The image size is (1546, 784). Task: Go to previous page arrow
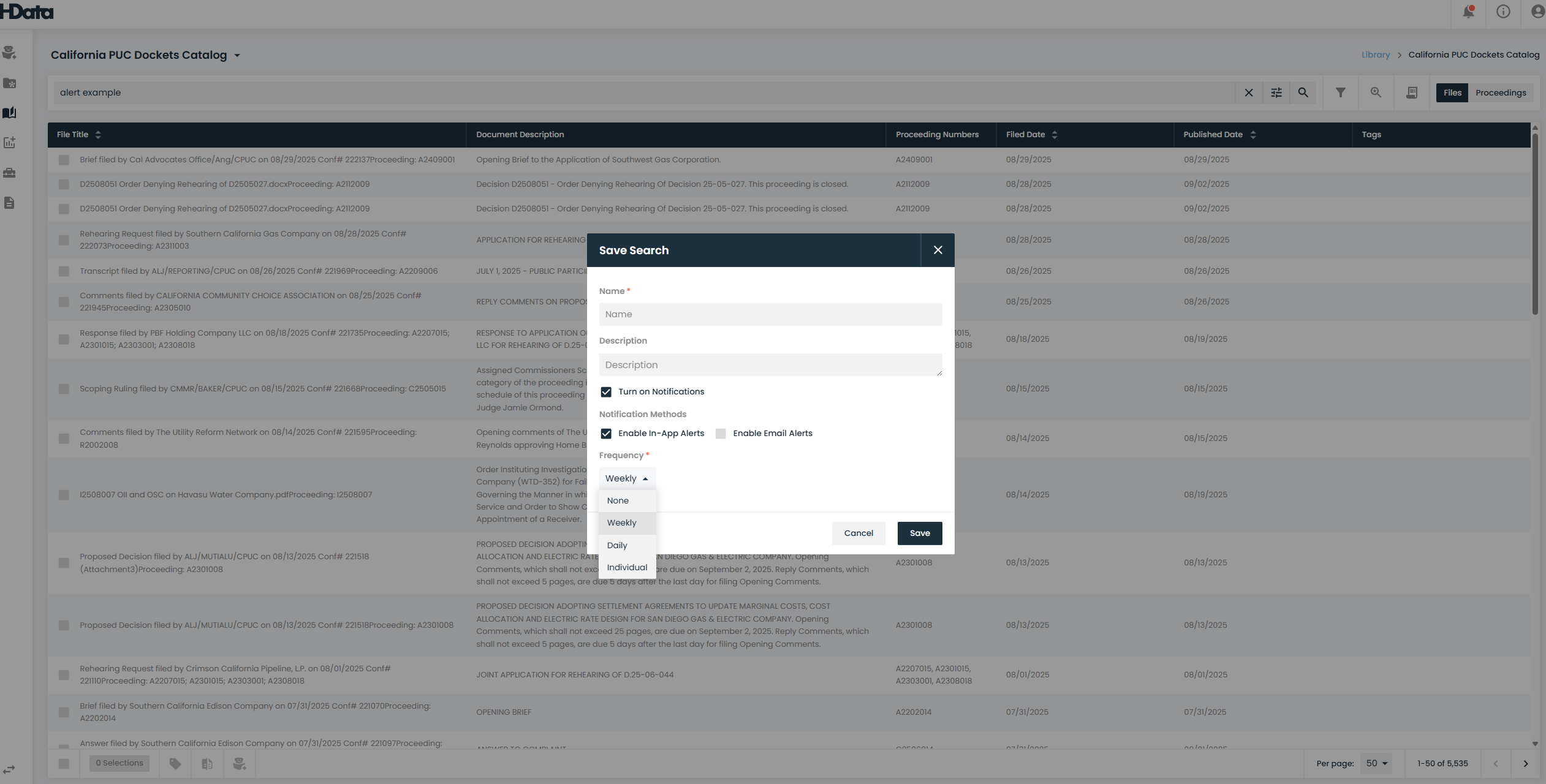coord(1496,763)
